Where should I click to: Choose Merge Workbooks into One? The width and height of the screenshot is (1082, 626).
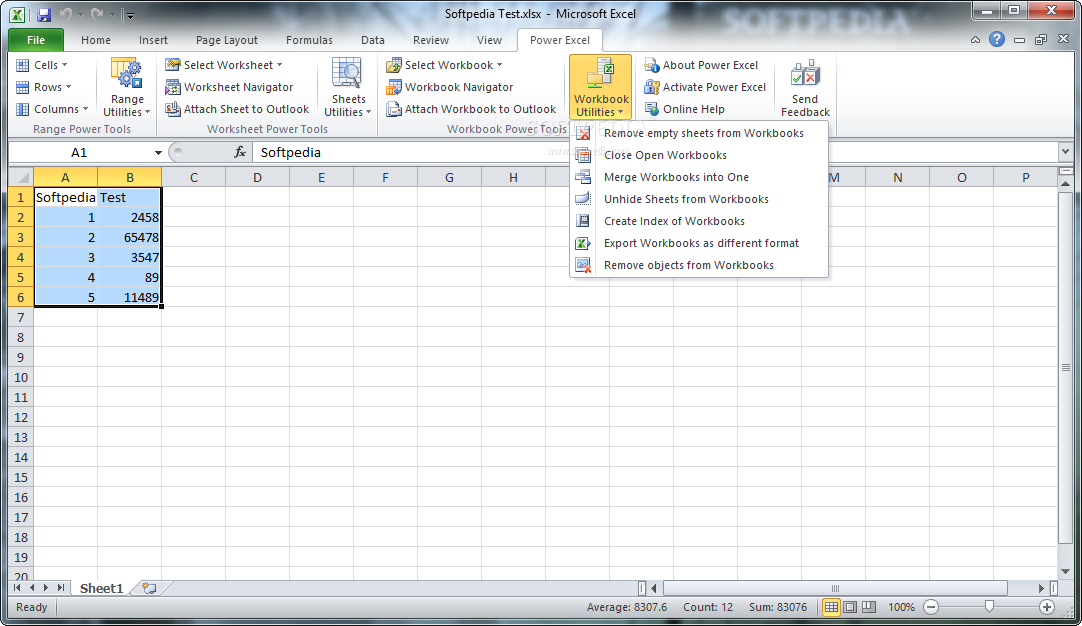coord(699,177)
